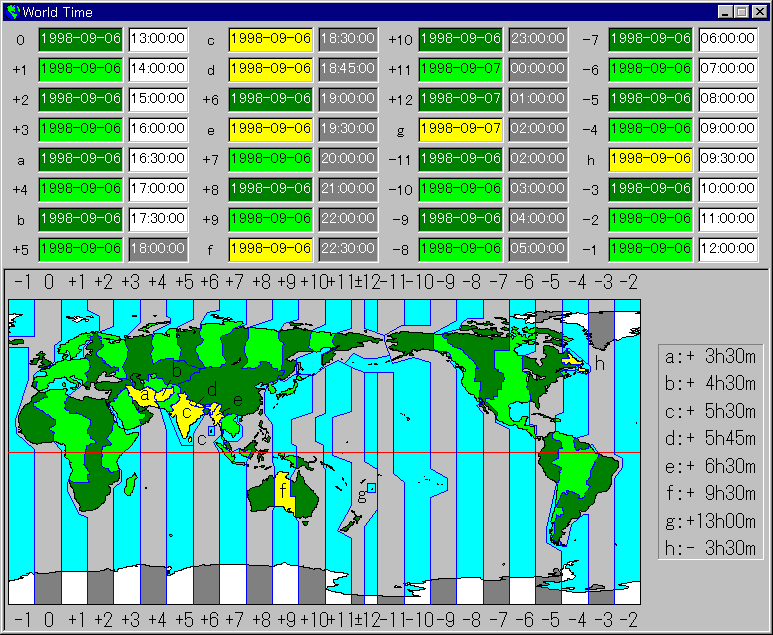Click the yellow 1998-09-07 date for zone g

461,129
